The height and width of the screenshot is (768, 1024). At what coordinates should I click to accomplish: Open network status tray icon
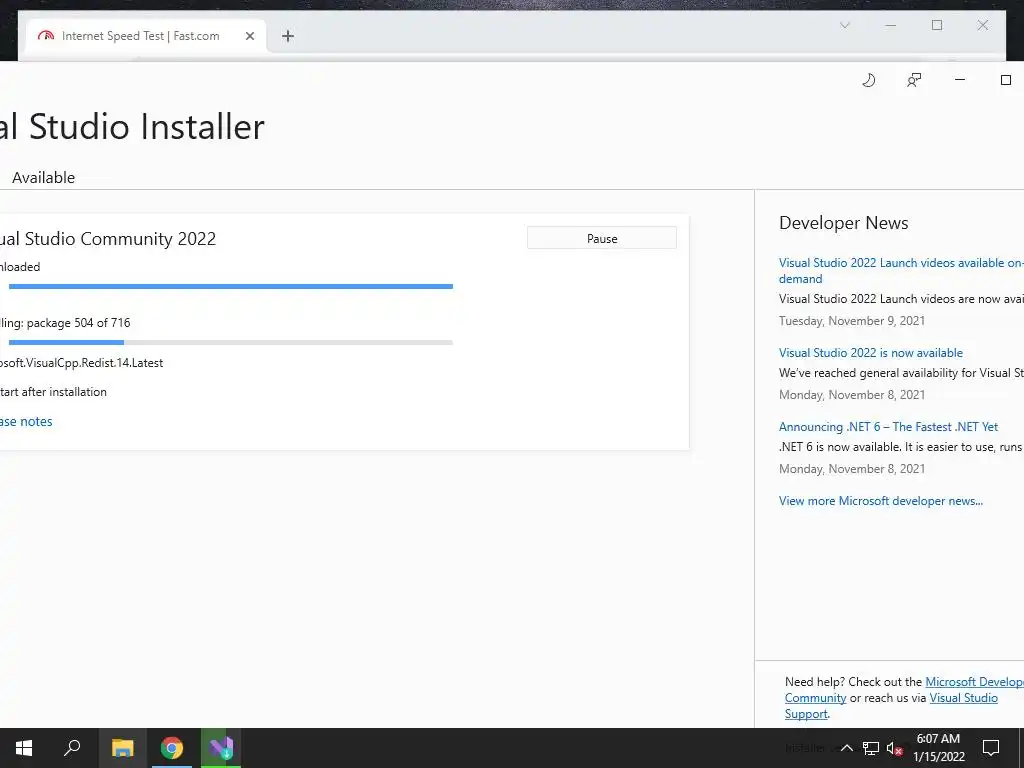point(871,748)
